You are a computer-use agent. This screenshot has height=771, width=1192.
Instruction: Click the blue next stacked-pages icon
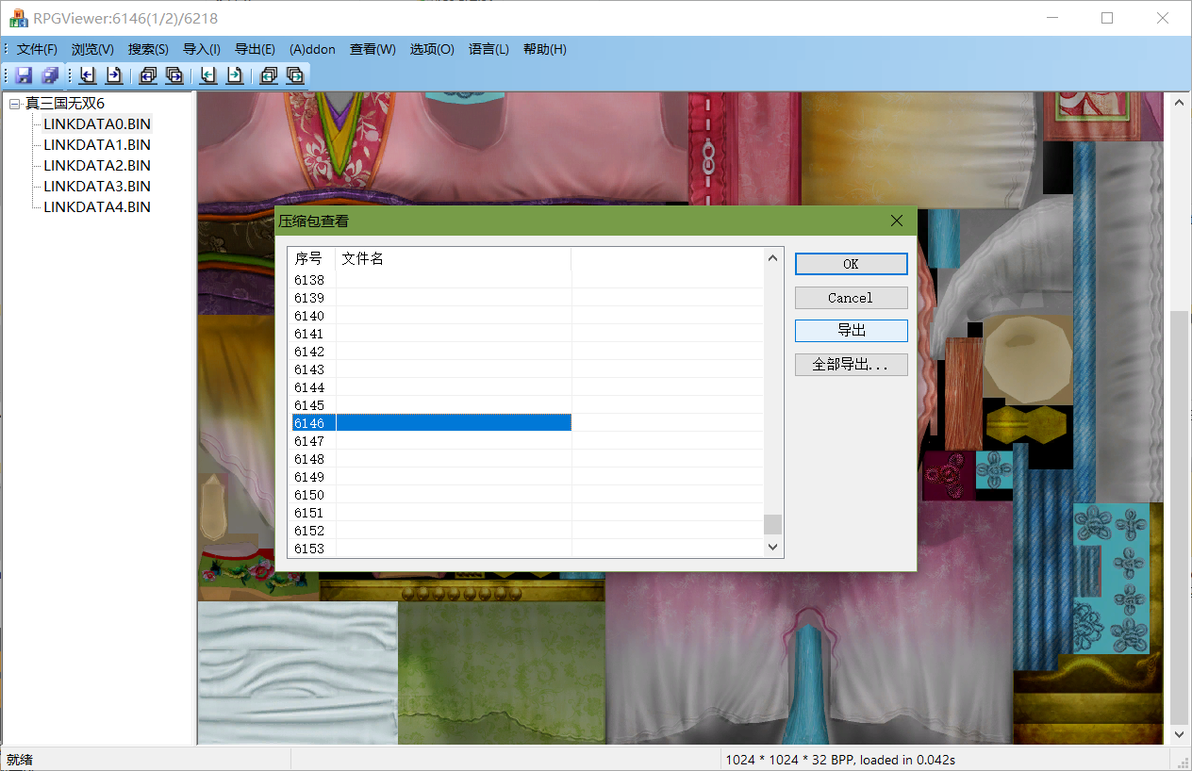(174, 75)
